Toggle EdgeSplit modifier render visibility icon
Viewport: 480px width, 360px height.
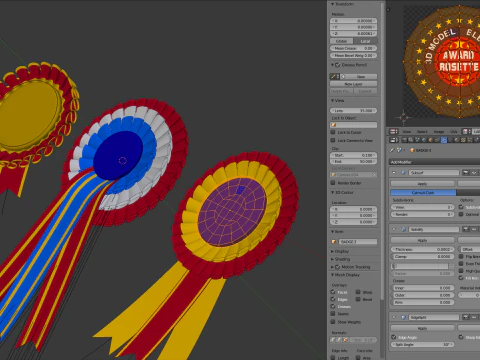(x=466, y=317)
